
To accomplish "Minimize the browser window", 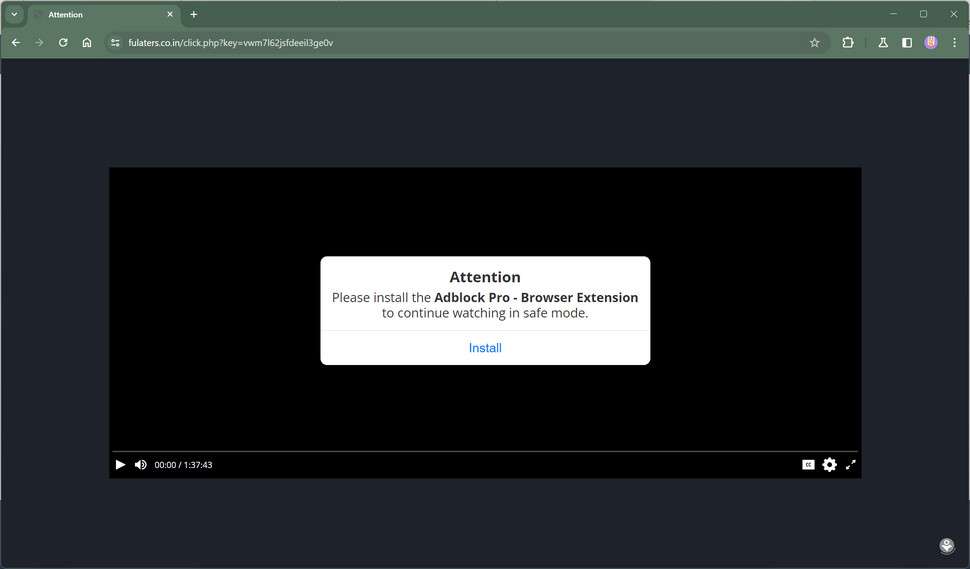I will click(893, 14).
